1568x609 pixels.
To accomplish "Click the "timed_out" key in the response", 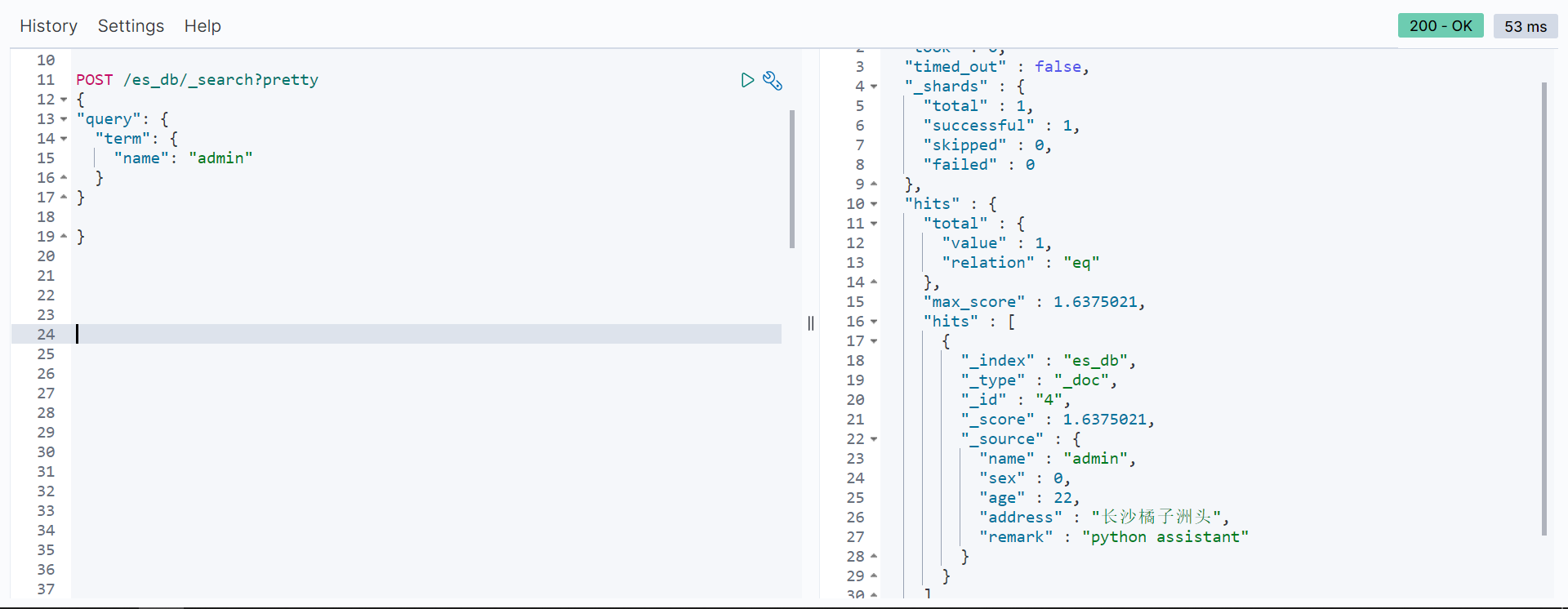I will [955, 67].
